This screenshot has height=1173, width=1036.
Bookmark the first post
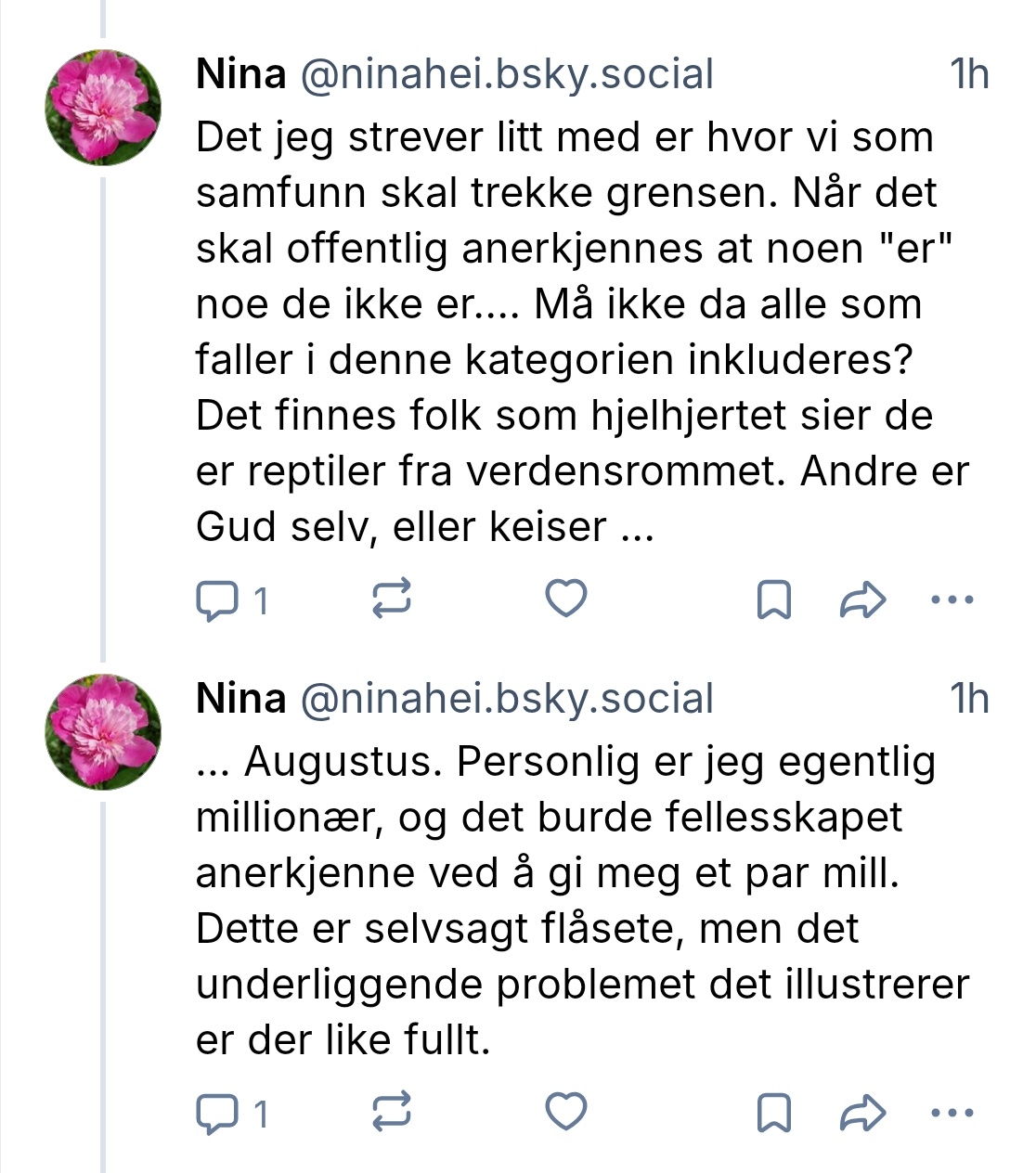click(x=774, y=599)
